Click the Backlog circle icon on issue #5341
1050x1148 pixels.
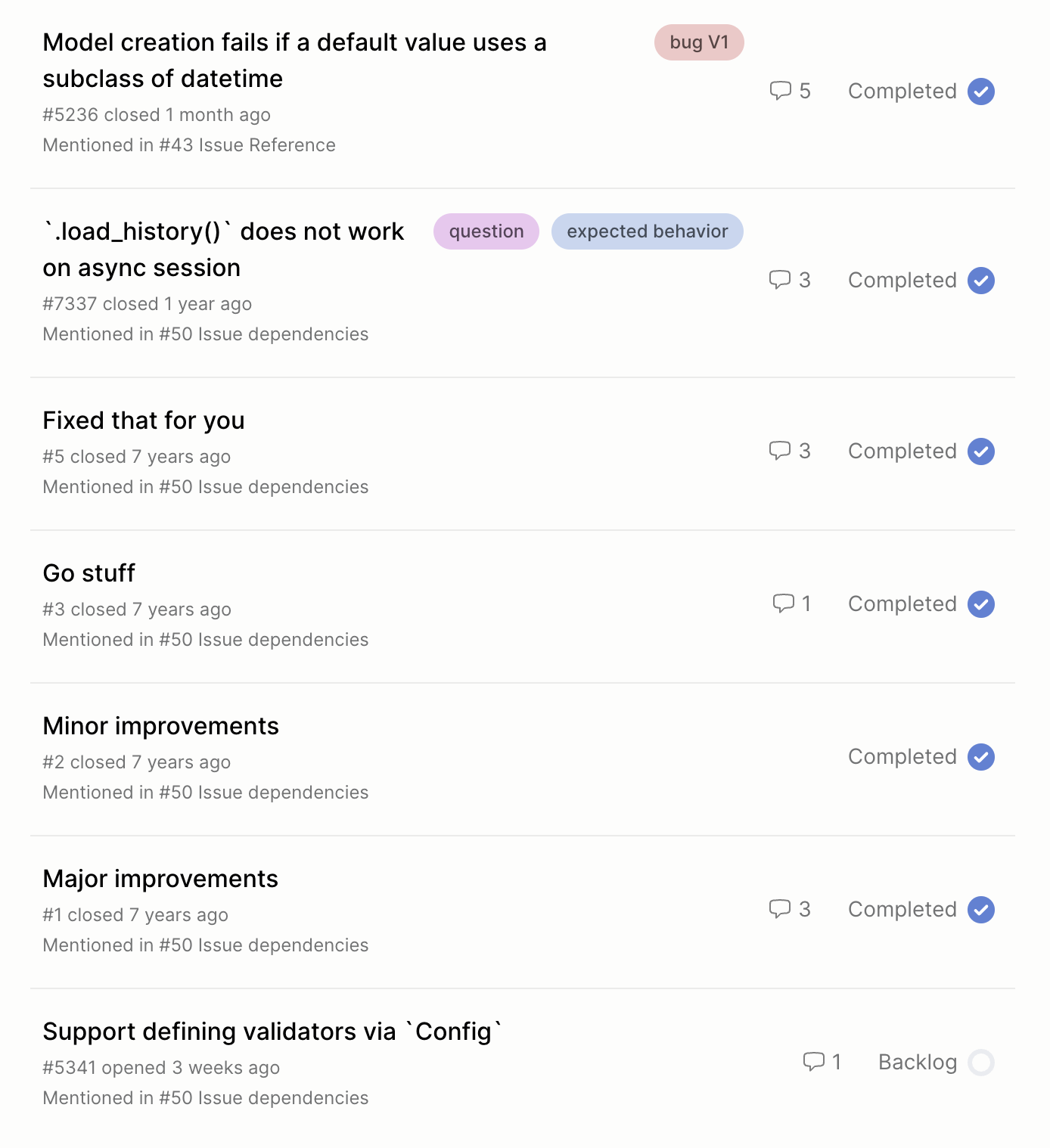(x=982, y=1062)
